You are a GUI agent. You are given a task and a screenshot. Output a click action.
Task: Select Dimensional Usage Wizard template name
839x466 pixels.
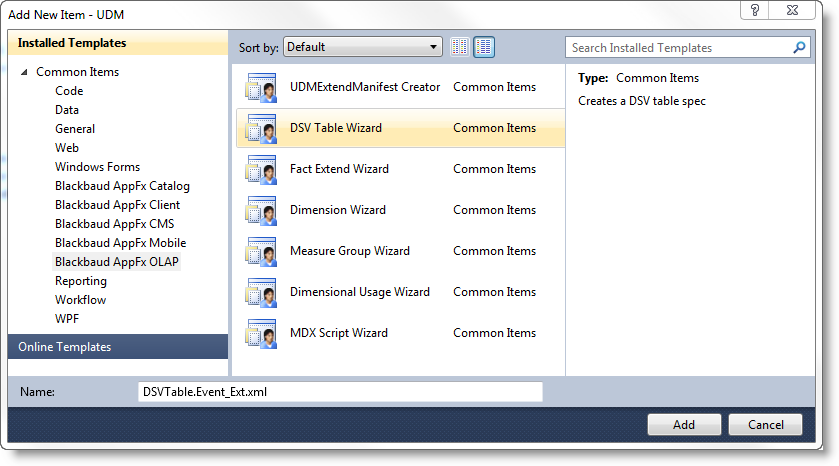360,292
